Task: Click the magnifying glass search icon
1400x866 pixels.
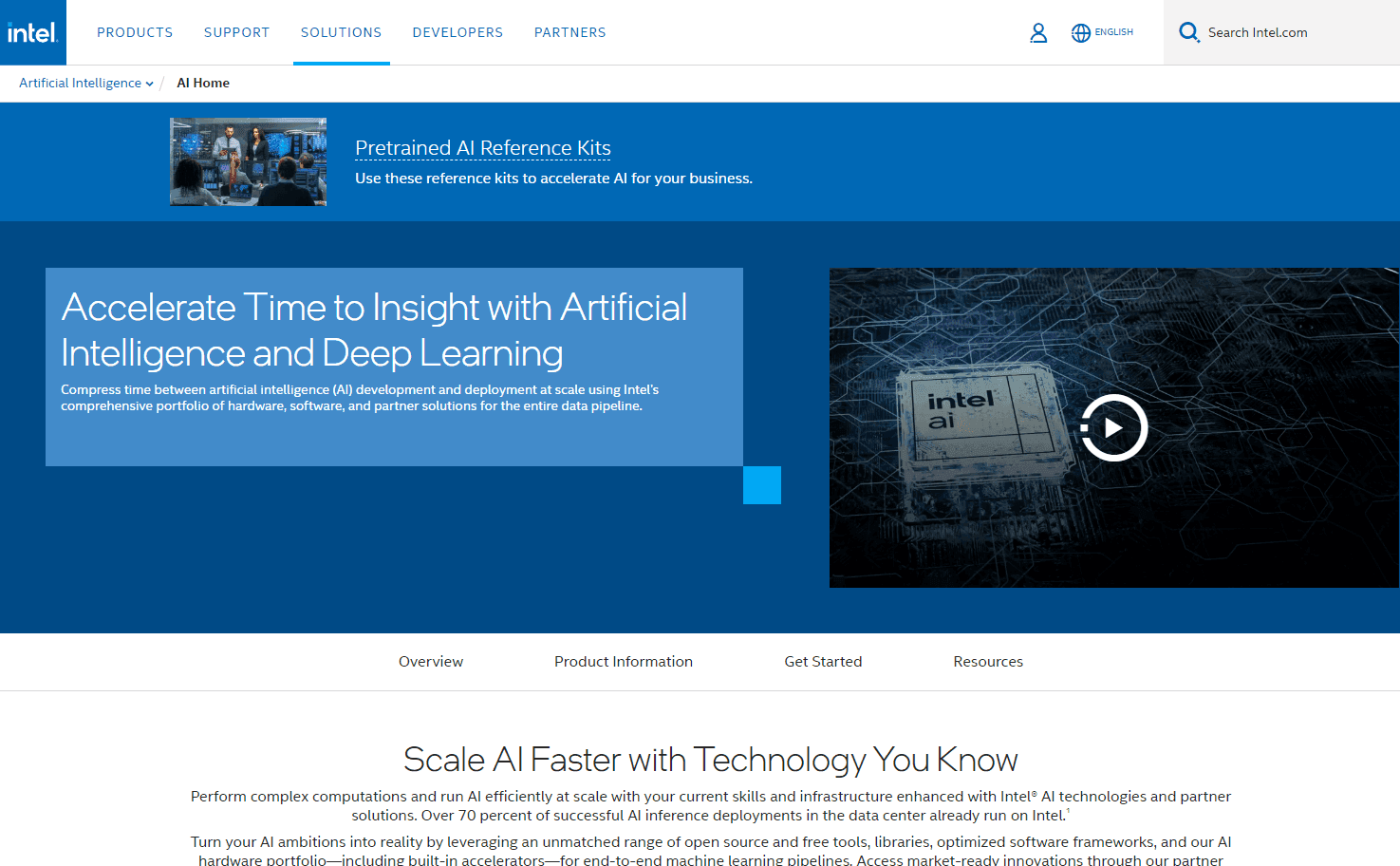Action: tap(1189, 32)
